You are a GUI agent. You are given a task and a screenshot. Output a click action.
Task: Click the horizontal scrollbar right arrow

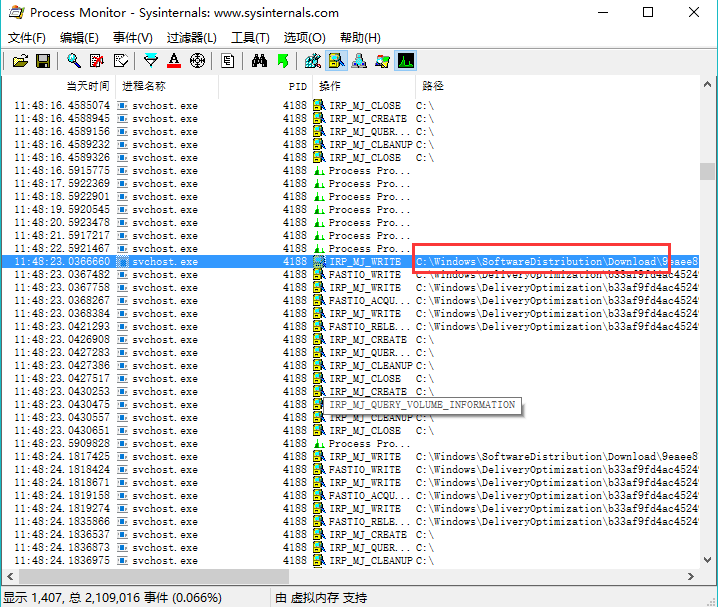pyautogui.click(x=691, y=576)
